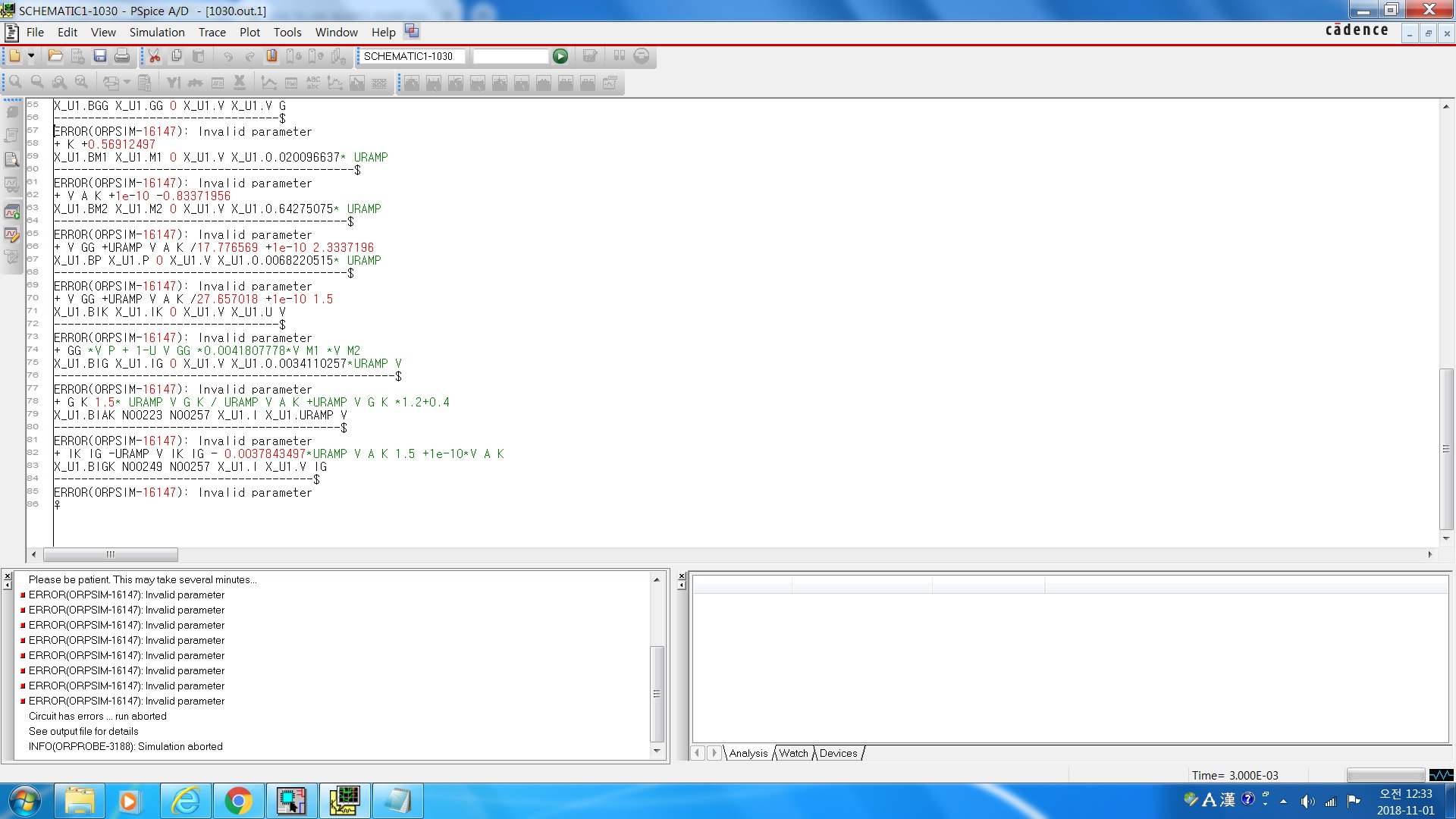
Task: Click the Add Trace icon
Action: 269,83
